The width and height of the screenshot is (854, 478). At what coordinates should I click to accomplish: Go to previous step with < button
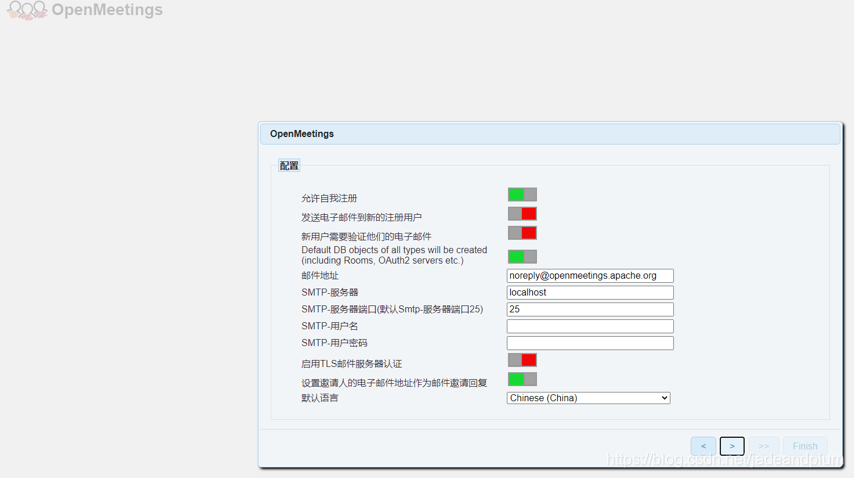pos(703,446)
